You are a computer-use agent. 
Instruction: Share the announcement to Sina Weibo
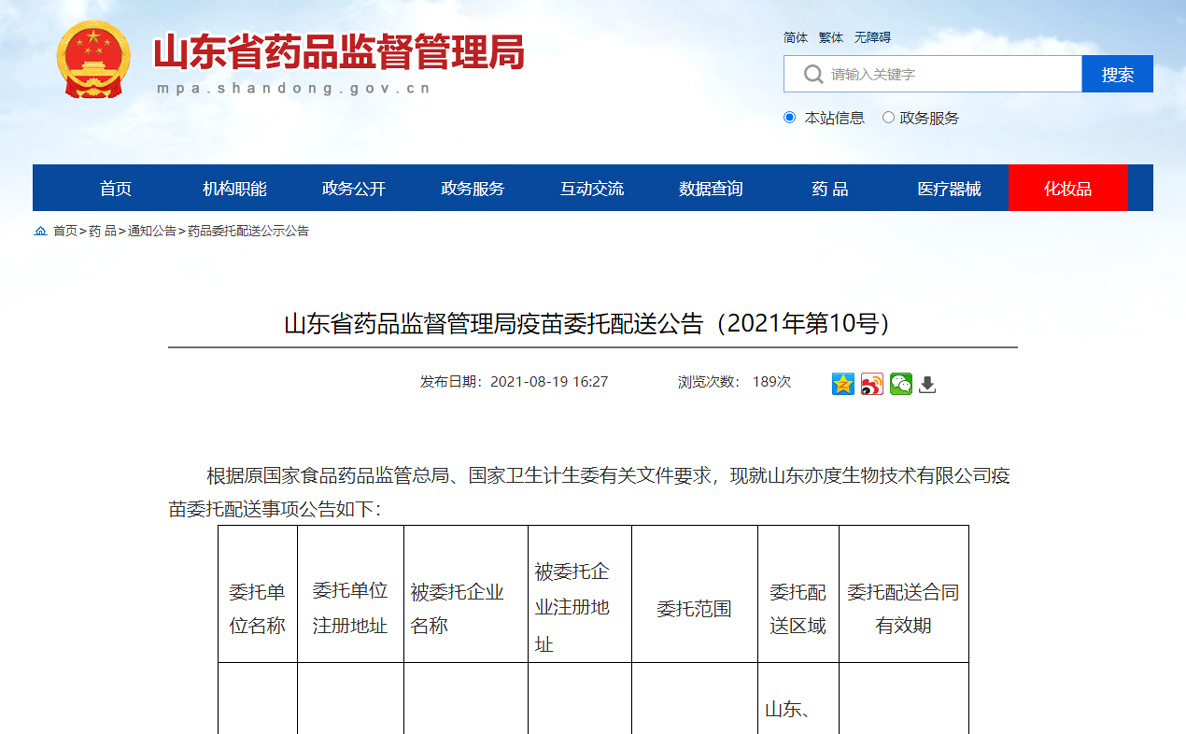872,384
